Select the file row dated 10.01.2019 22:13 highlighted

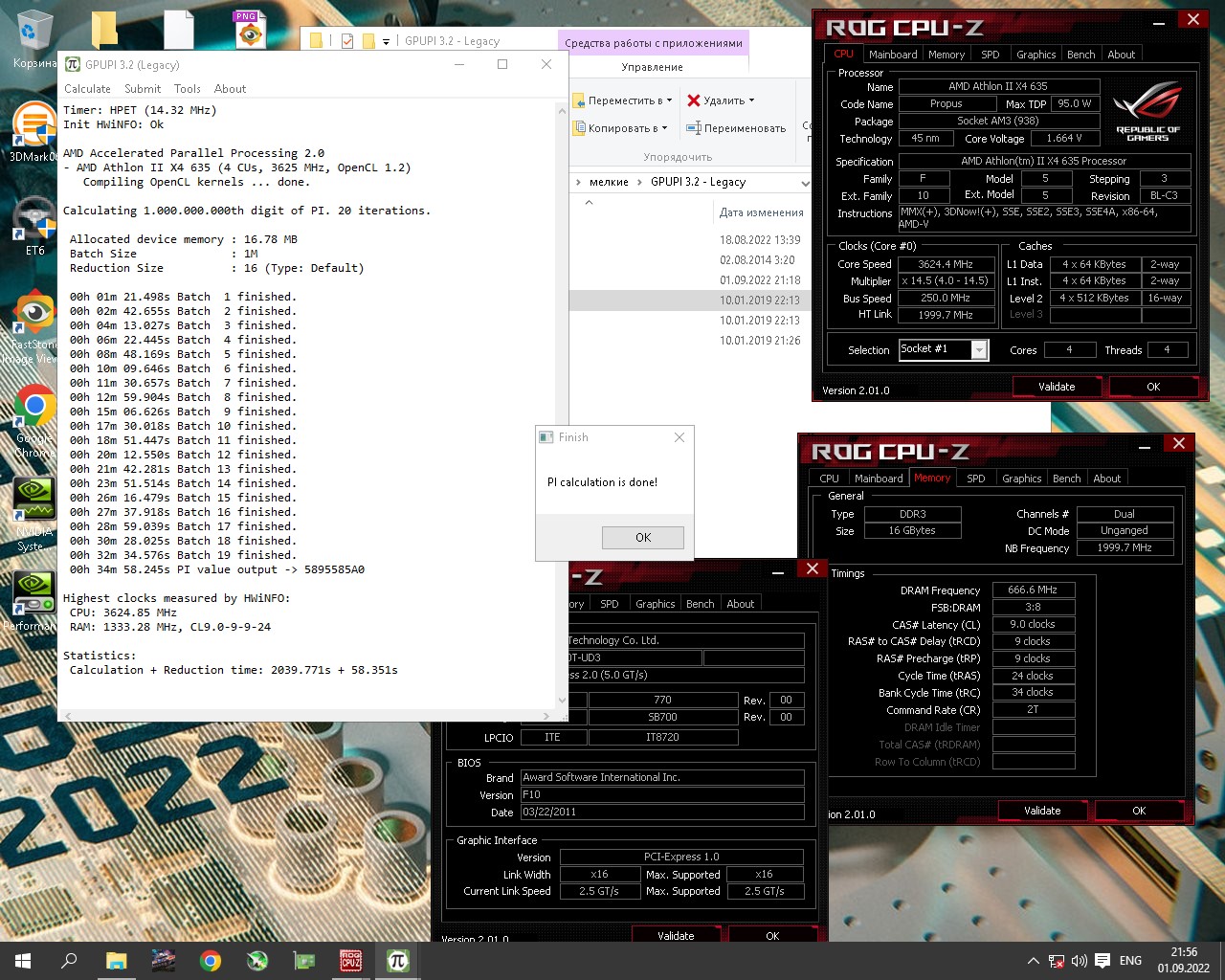point(688,301)
